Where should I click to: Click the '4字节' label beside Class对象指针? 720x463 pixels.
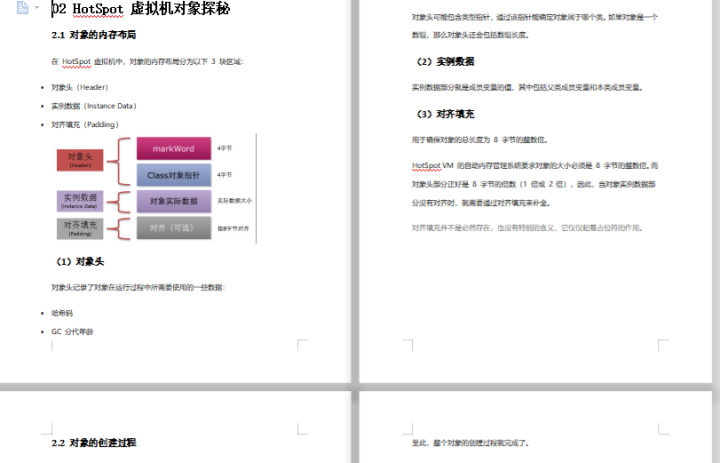pyautogui.click(x=225, y=175)
